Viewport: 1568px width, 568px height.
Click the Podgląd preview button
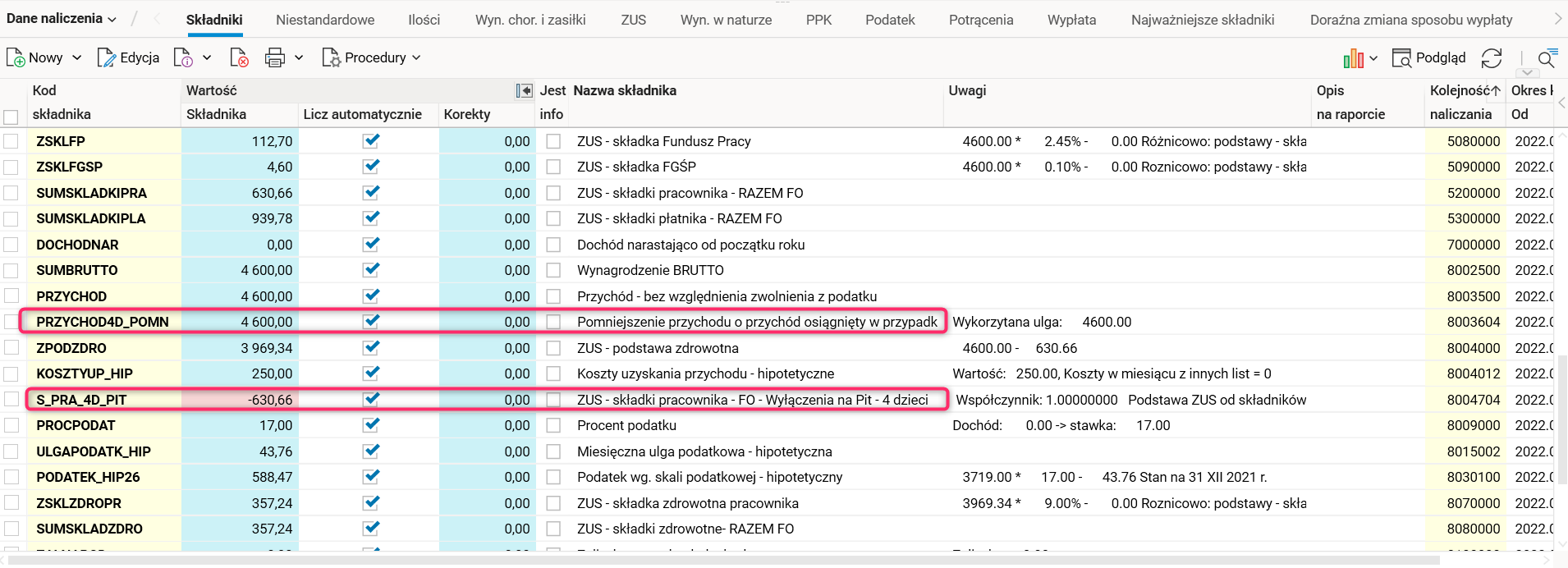coord(1429,57)
